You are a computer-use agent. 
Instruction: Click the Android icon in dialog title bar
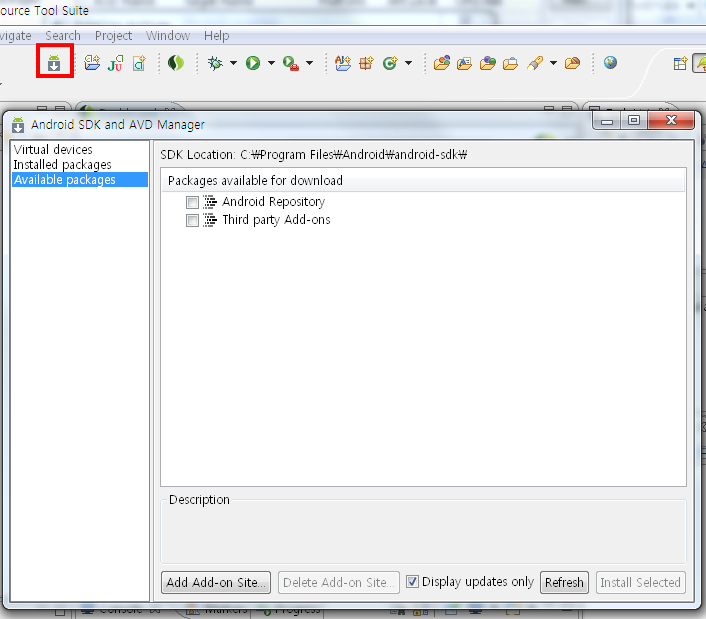coord(18,125)
